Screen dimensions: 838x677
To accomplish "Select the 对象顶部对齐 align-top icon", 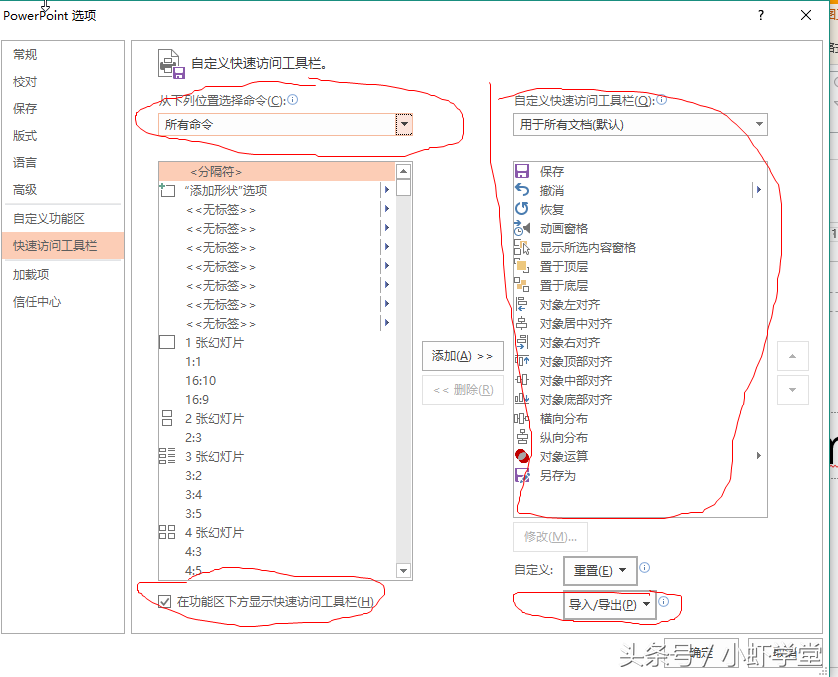I will coord(522,361).
